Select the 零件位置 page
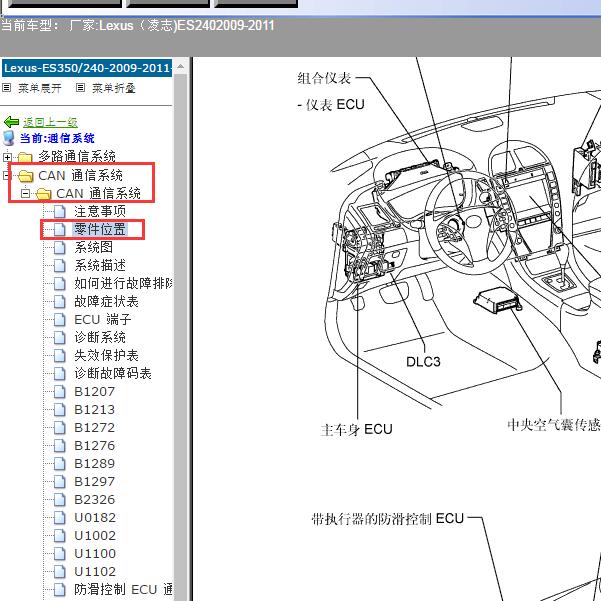The height and width of the screenshot is (601, 601). [x=100, y=229]
